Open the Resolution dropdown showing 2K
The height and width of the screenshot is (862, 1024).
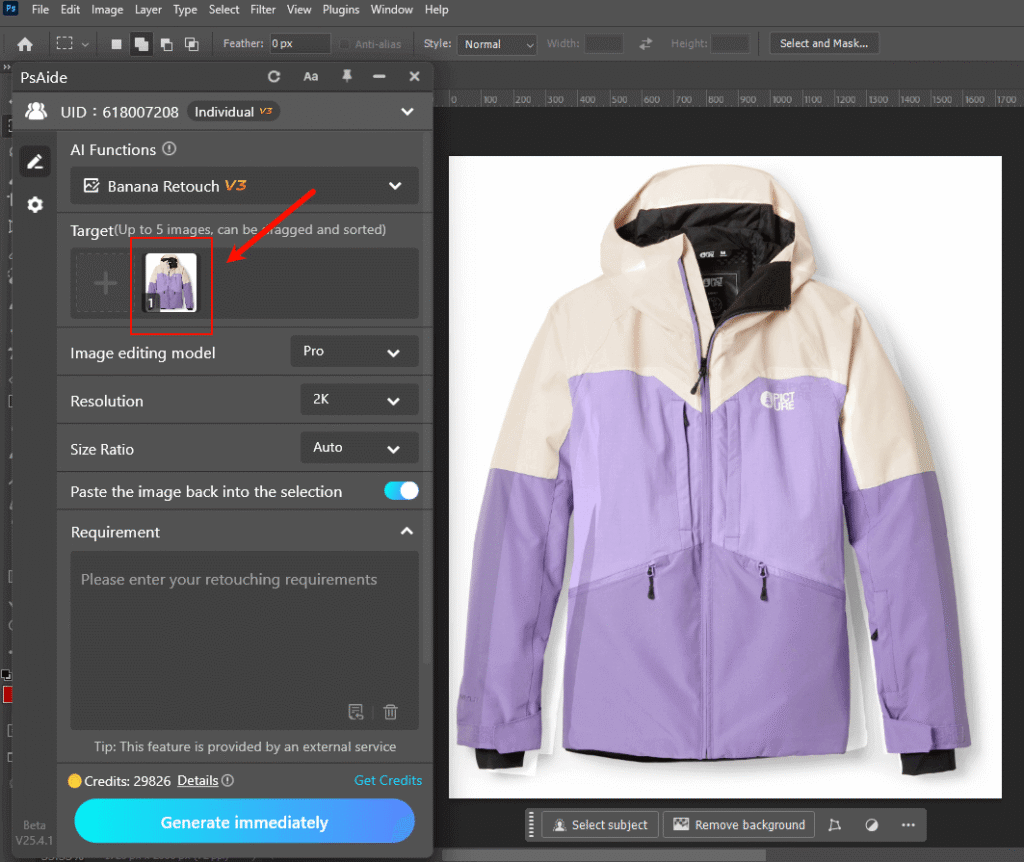(359, 399)
